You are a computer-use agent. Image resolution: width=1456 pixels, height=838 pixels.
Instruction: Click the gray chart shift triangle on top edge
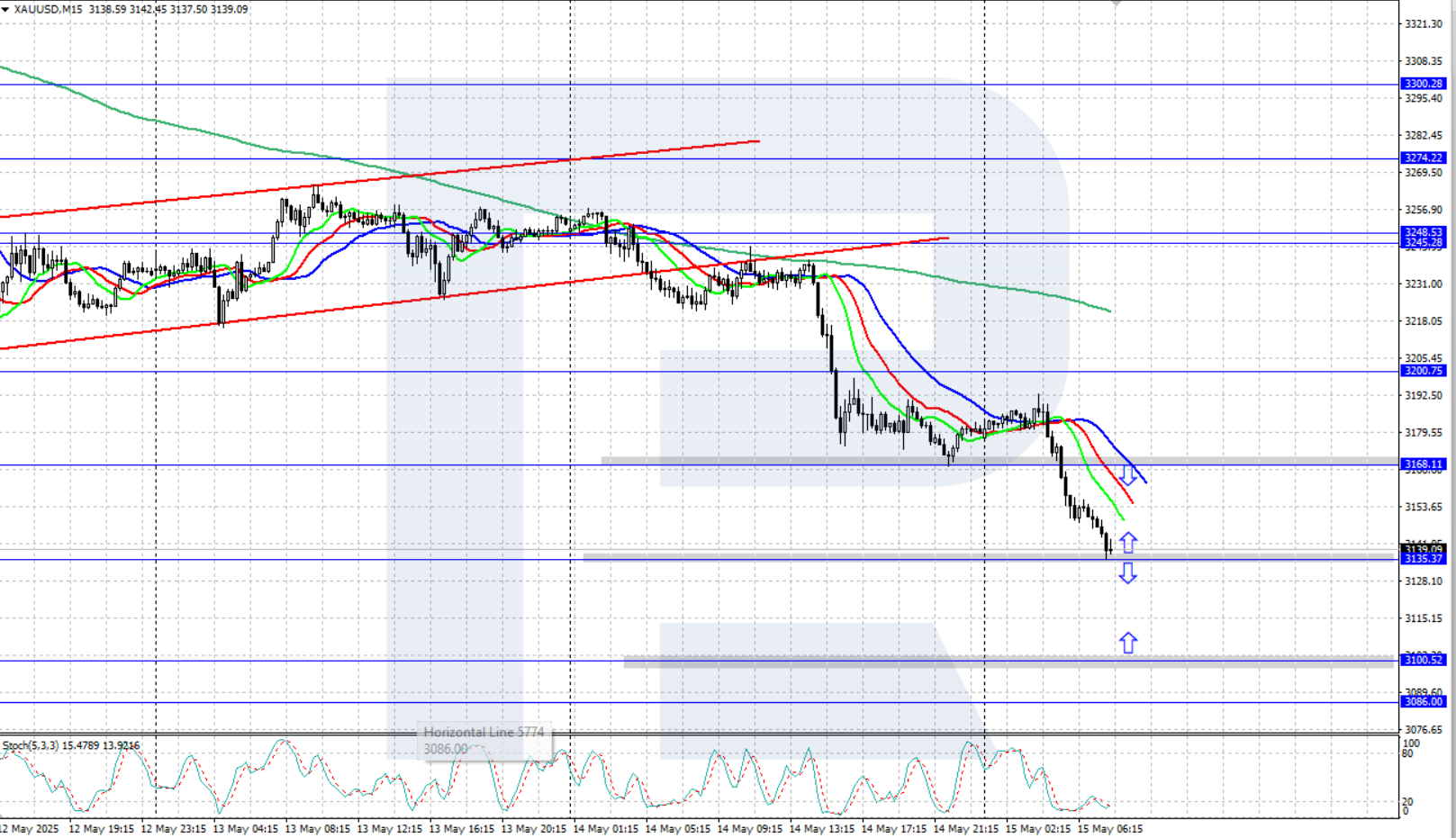[x=1117, y=4]
